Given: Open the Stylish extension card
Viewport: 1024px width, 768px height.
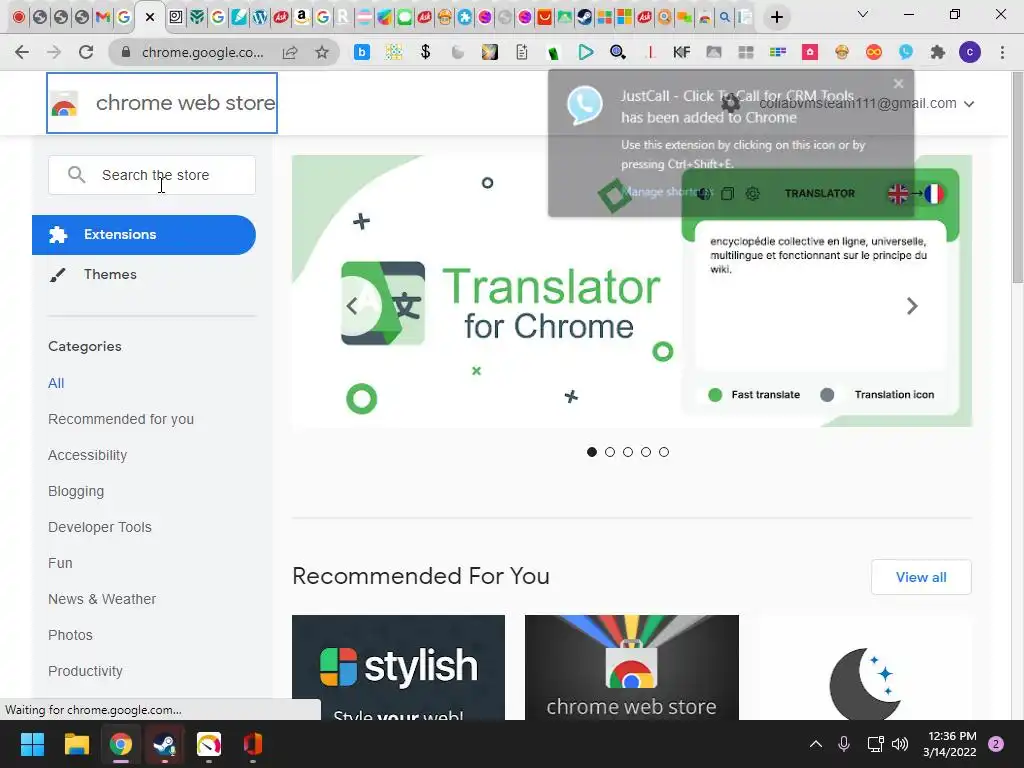Looking at the screenshot, I should pyautogui.click(x=398, y=667).
